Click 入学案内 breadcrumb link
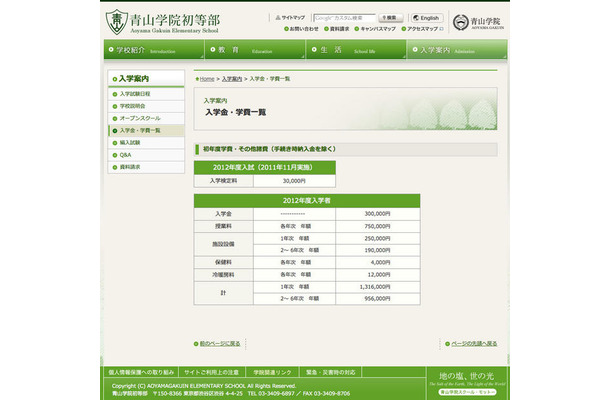Image resolution: width=610 pixels, height=400 pixels. [232, 79]
